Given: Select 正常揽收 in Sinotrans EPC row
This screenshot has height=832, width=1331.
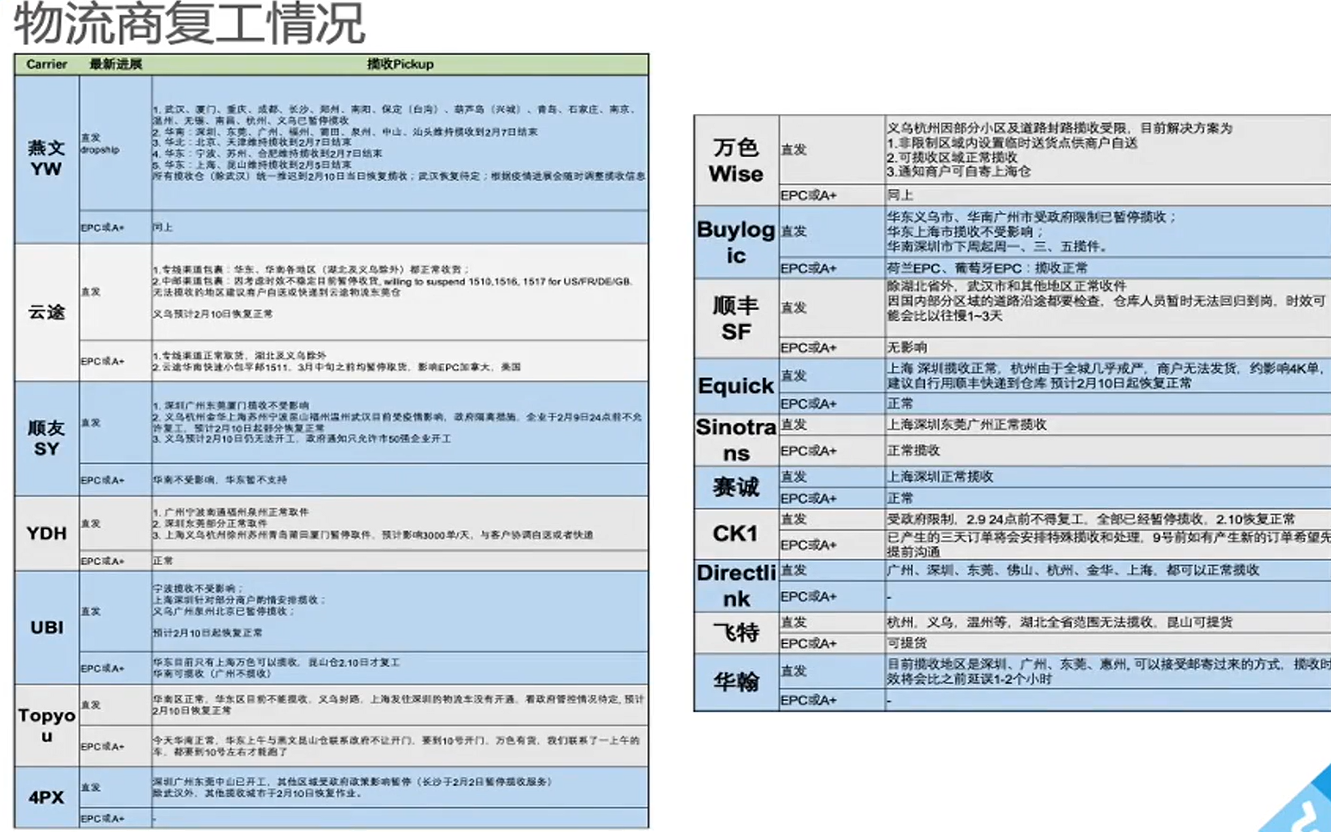Looking at the screenshot, I should [x=913, y=450].
